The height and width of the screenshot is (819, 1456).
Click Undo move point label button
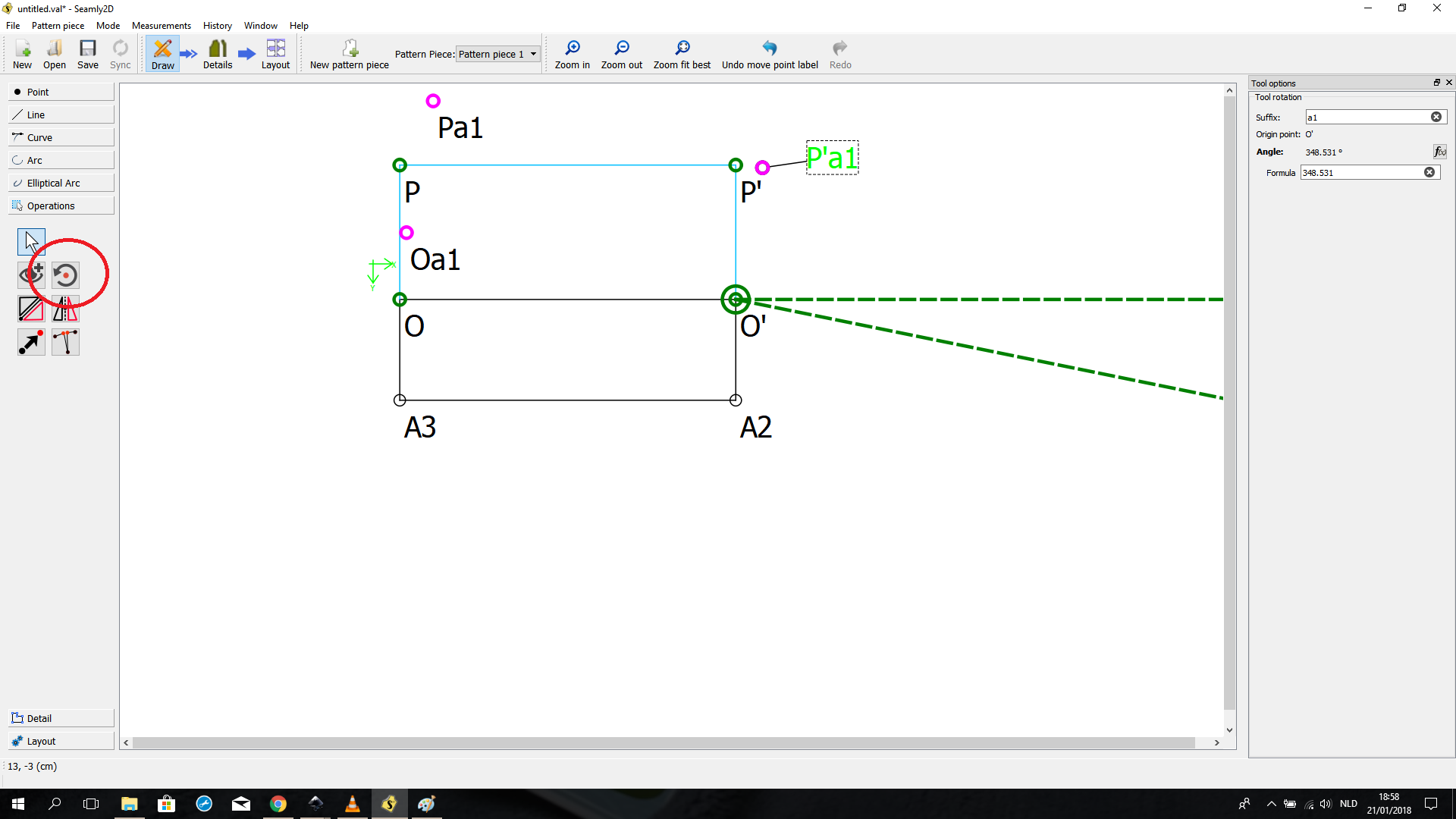(x=769, y=55)
